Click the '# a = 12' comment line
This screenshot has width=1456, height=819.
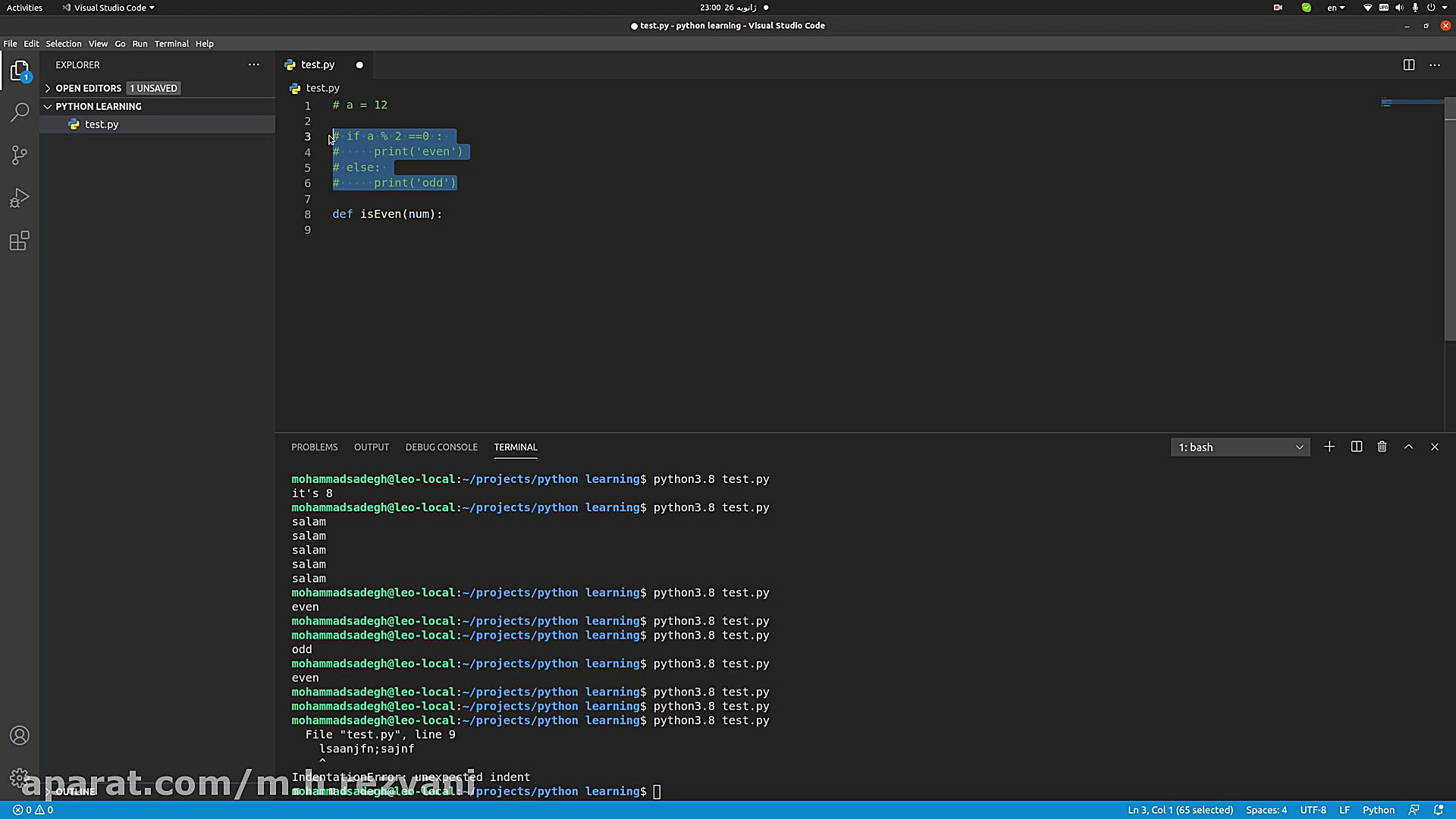359,105
